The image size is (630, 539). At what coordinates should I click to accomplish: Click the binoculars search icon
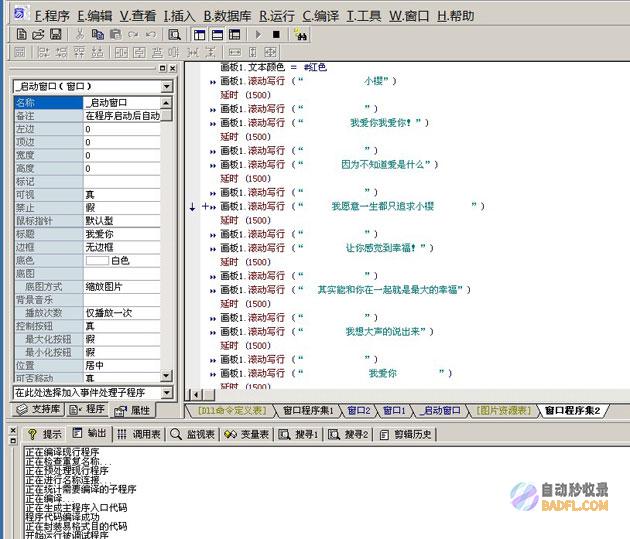(301, 35)
